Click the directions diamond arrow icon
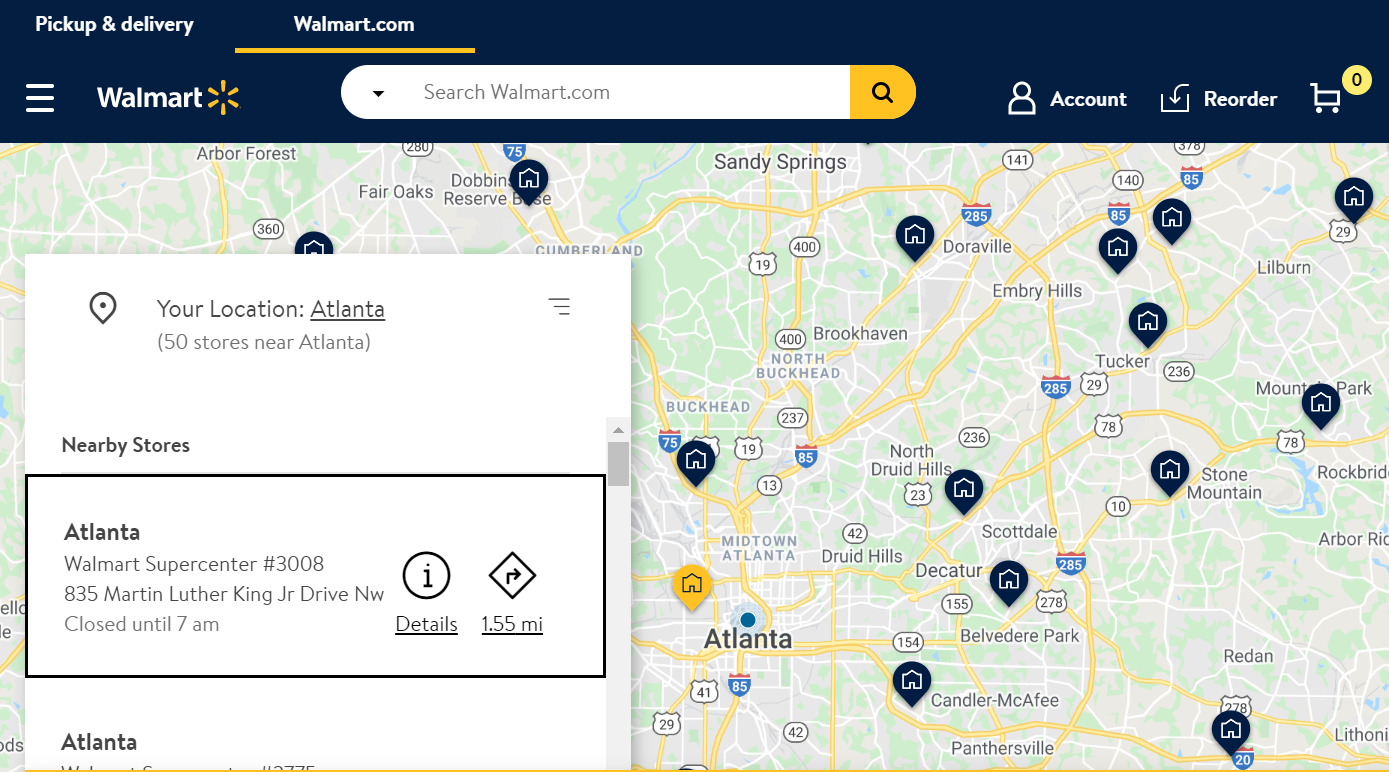The height and width of the screenshot is (772, 1389). [x=513, y=576]
